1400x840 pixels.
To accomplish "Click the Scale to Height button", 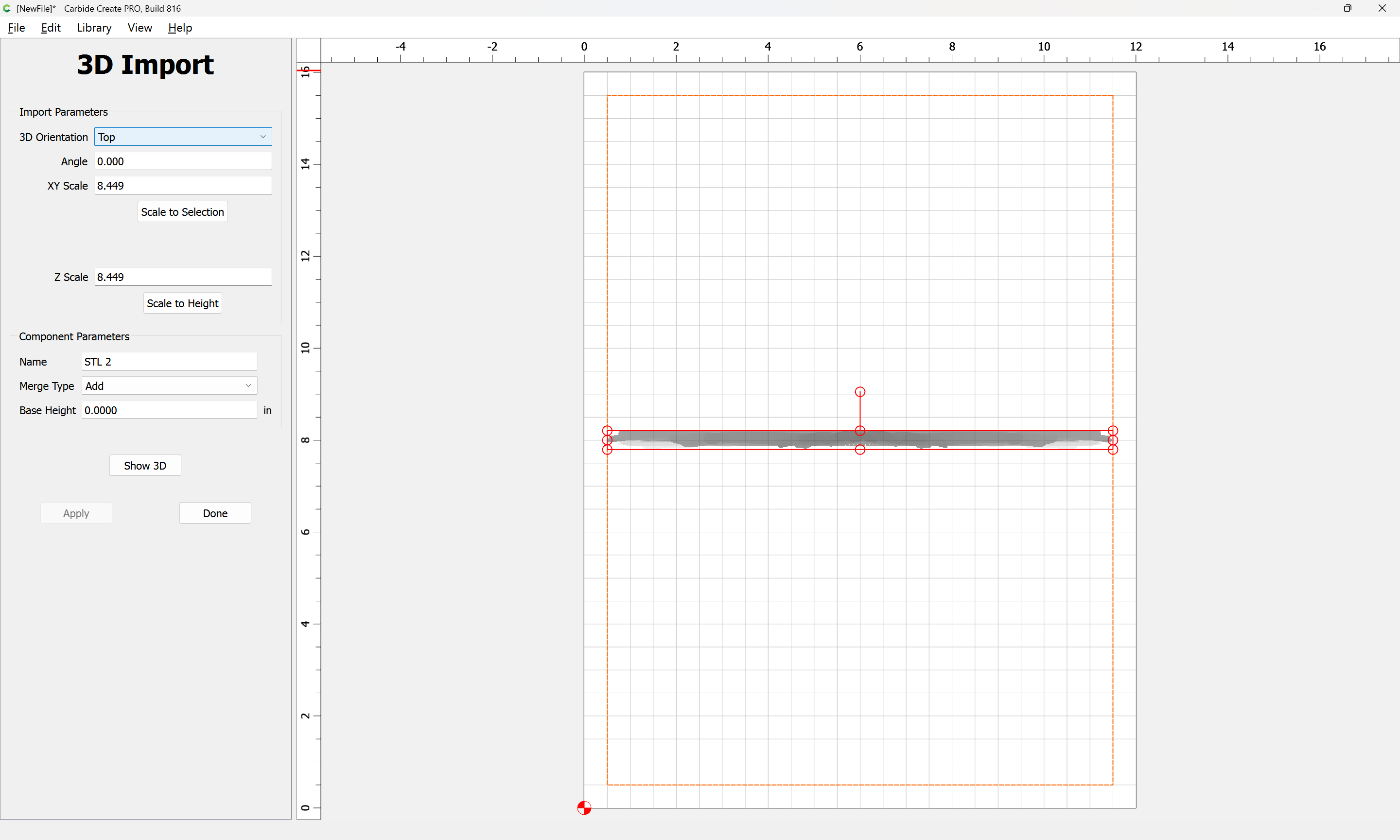I will [182, 303].
